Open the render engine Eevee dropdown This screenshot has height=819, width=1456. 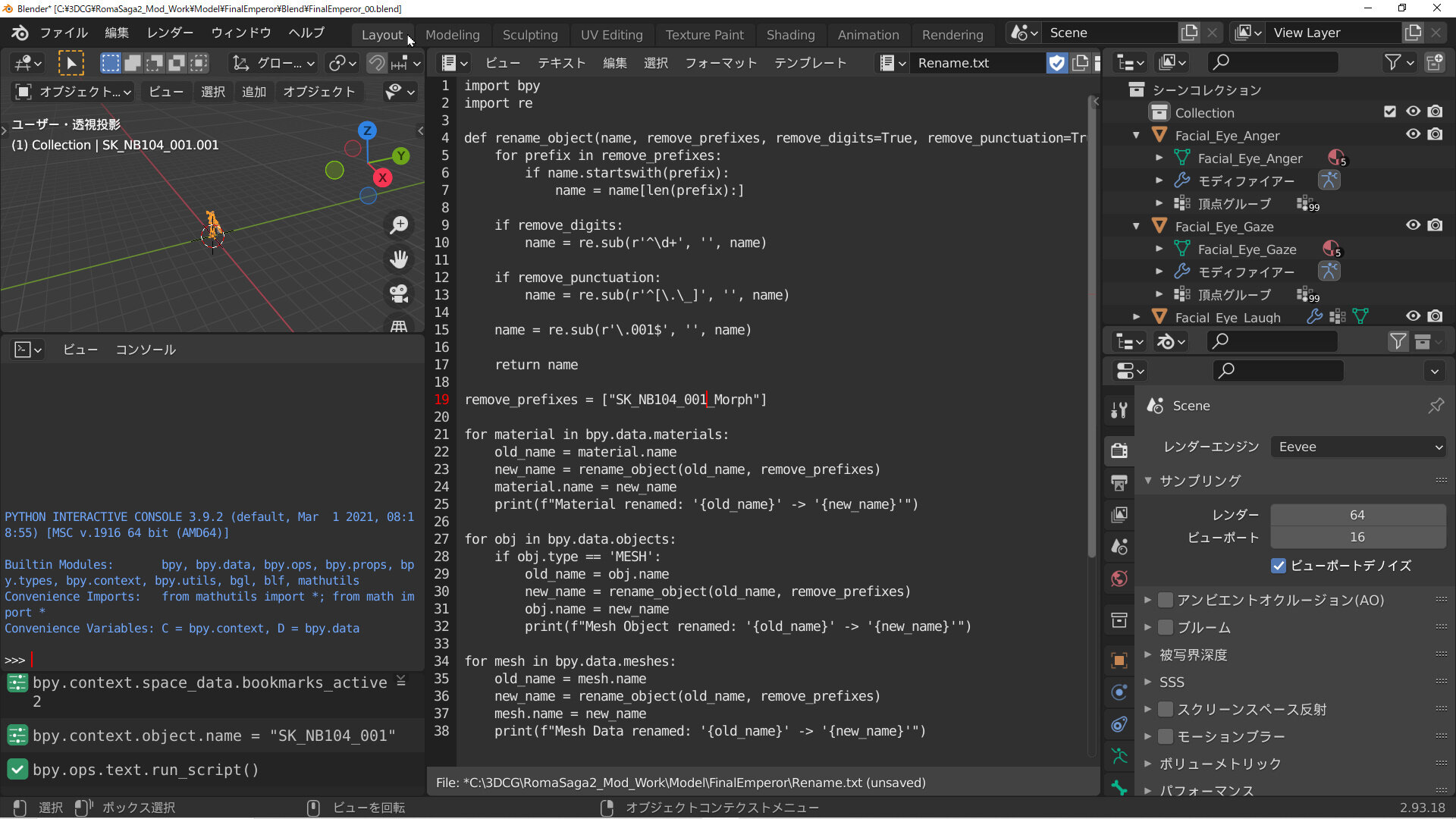(1358, 447)
